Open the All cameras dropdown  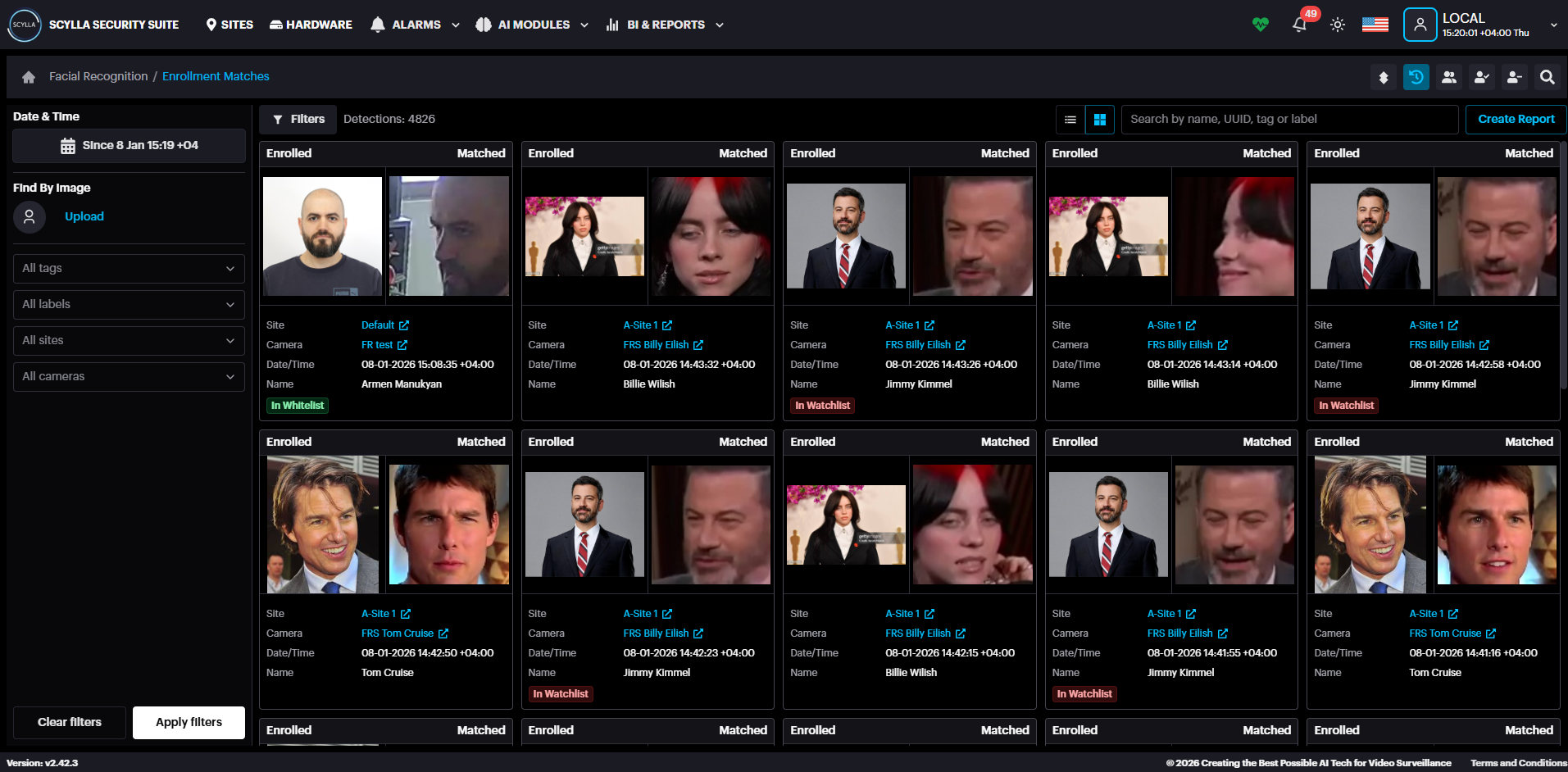(129, 377)
